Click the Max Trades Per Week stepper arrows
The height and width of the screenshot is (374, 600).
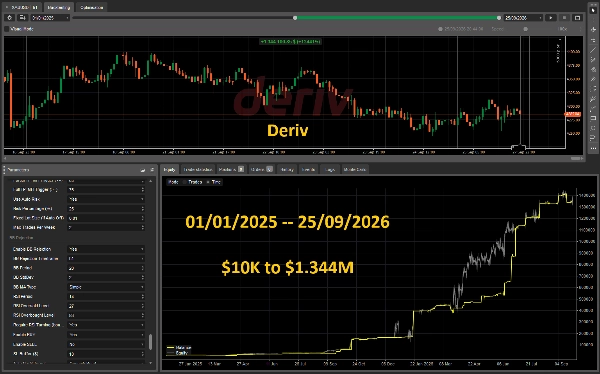(142, 227)
